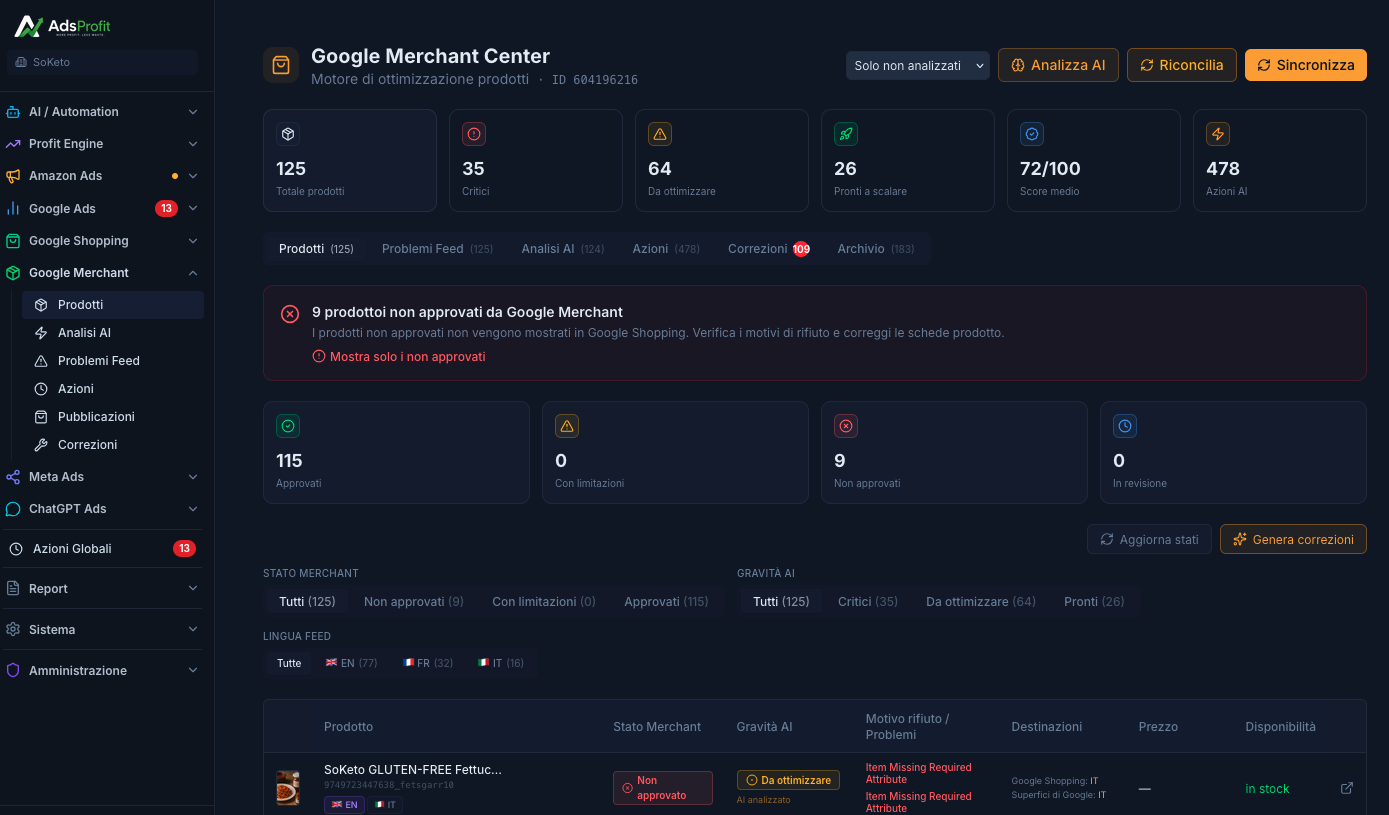
Task: Filter feed language by EN (77)
Action: (x=351, y=663)
